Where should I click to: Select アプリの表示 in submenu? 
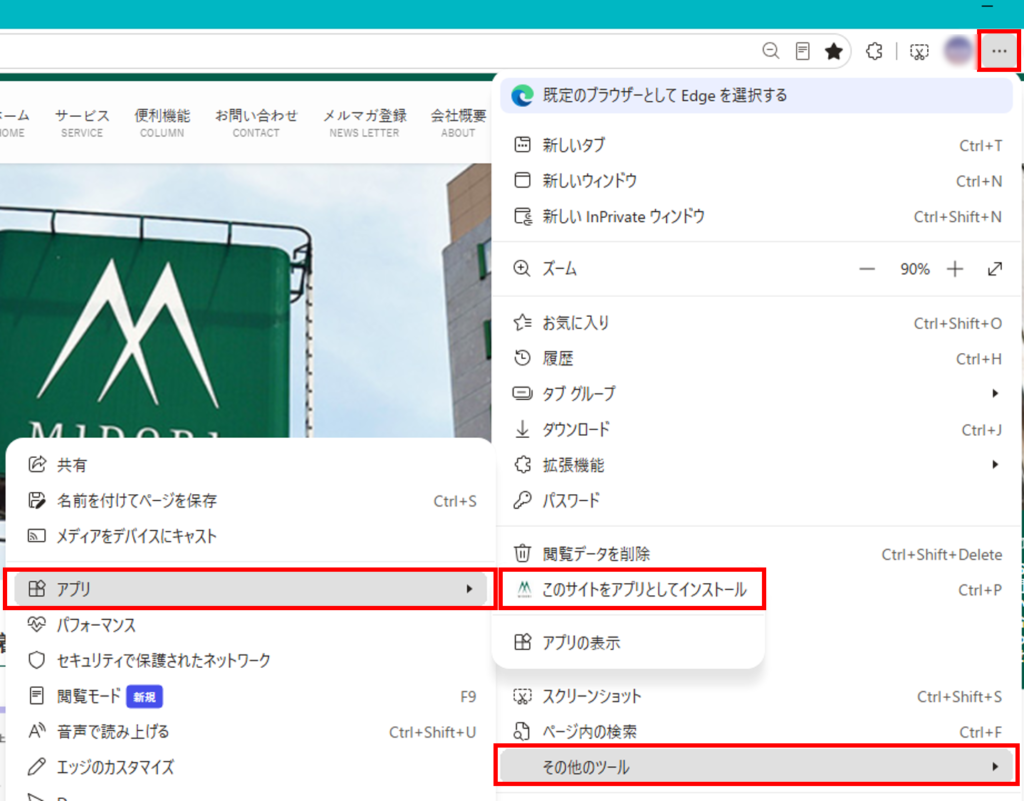pyautogui.click(x=628, y=643)
